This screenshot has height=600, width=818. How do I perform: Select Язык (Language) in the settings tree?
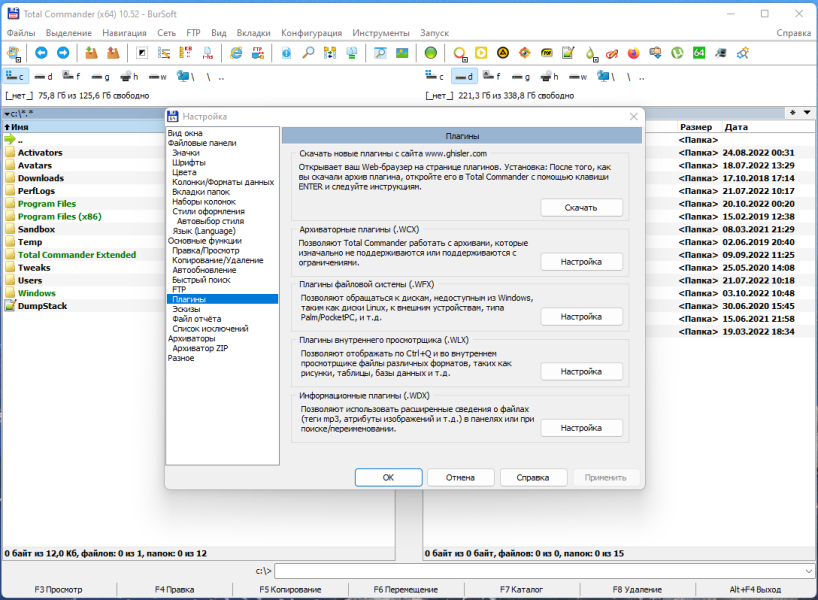(203, 231)
